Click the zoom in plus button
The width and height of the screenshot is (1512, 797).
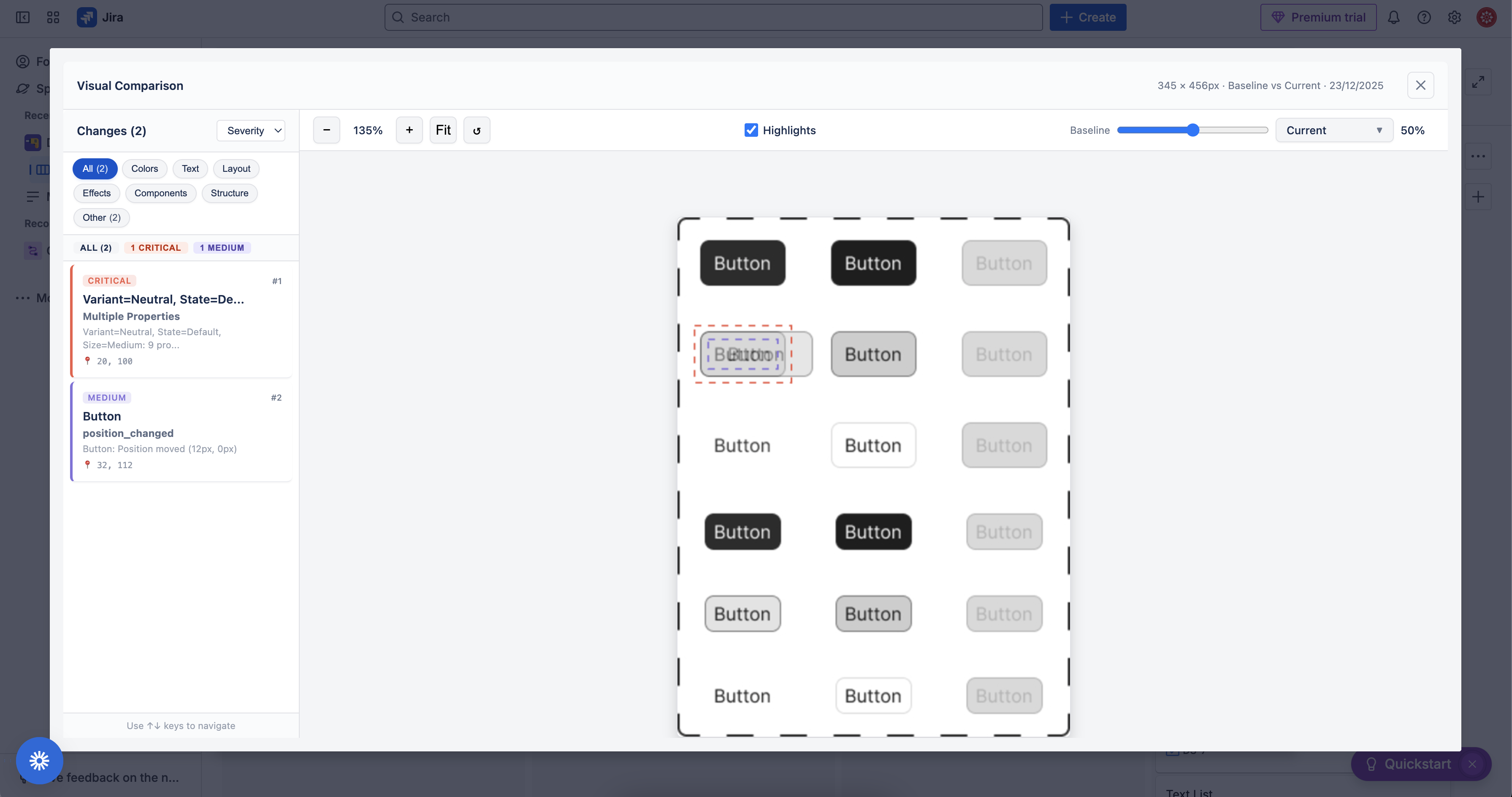tap(409, 130)
